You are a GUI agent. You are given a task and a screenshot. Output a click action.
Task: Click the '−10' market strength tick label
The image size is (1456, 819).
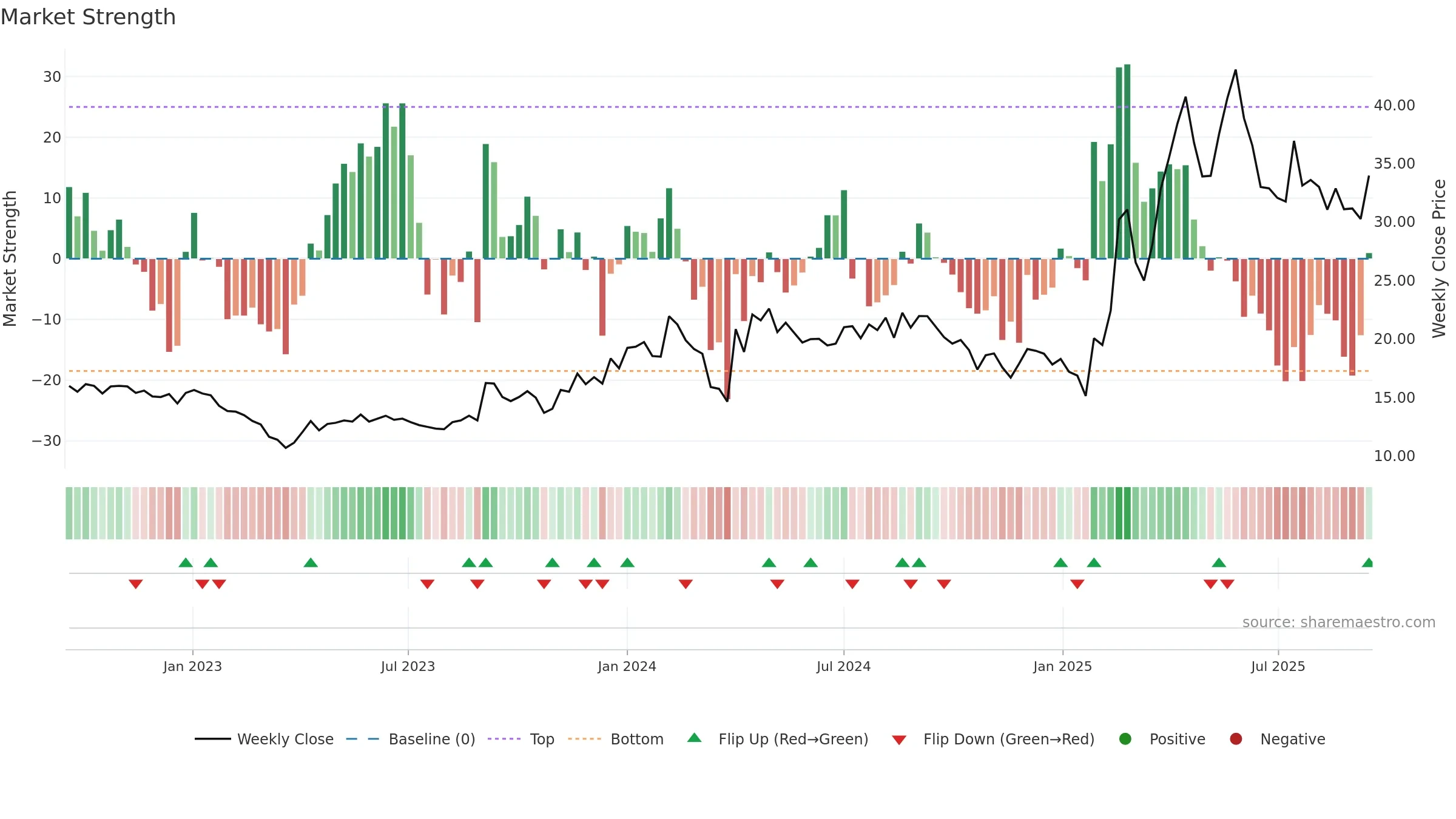(x=47, y=320)
